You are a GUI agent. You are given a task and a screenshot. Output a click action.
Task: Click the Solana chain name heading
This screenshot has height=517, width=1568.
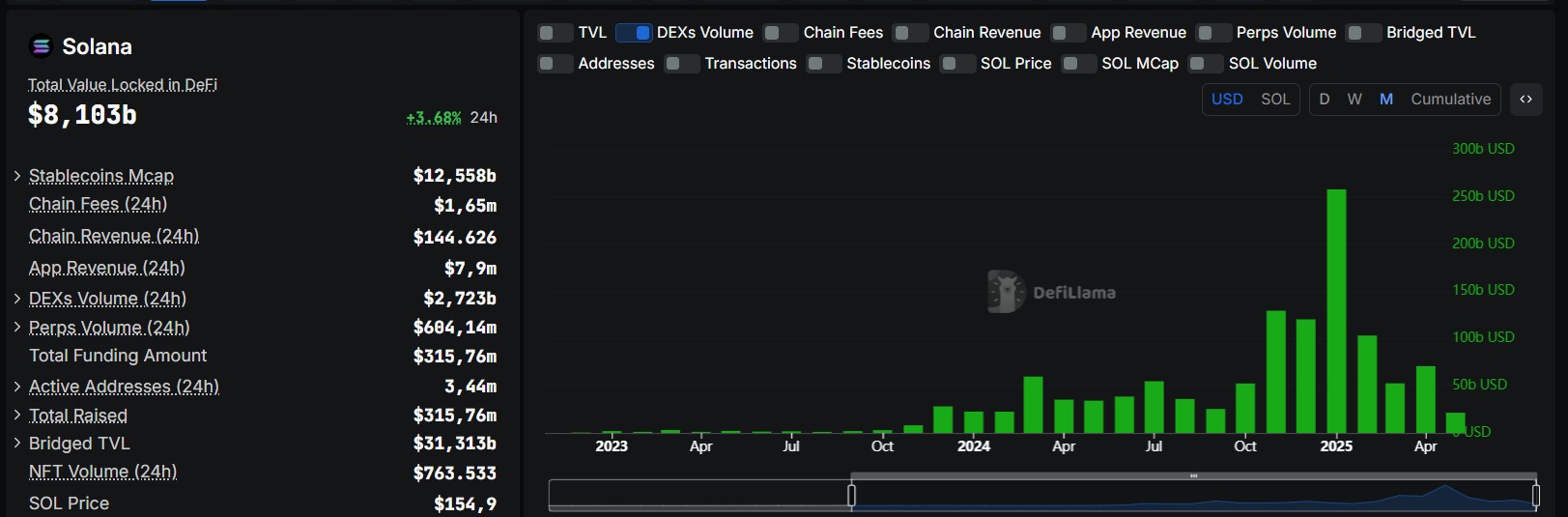[97, 46]
